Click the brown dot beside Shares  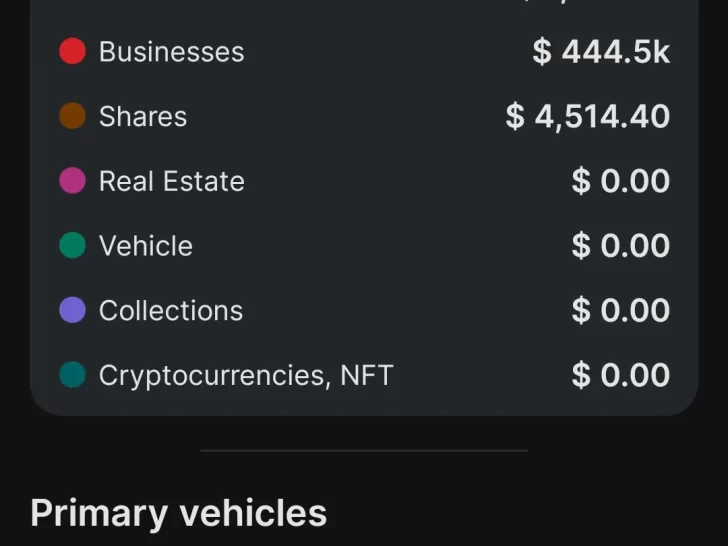(x=72, y=116)
